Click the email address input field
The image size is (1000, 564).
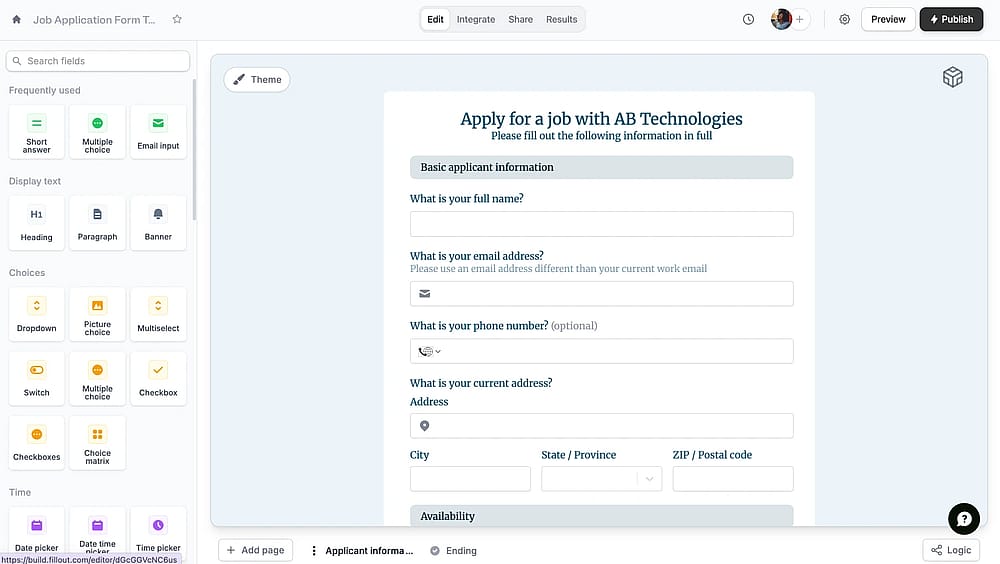point(601,293)
